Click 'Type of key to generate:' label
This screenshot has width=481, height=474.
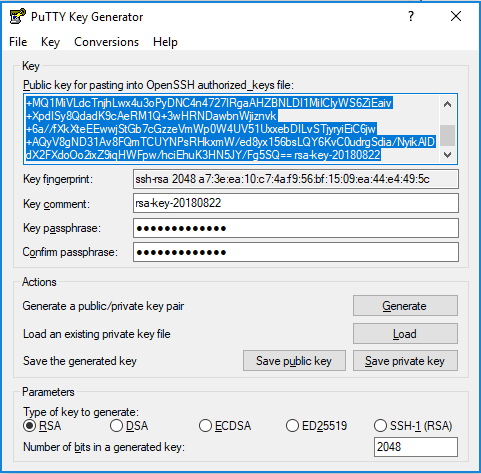click(81, 412)
